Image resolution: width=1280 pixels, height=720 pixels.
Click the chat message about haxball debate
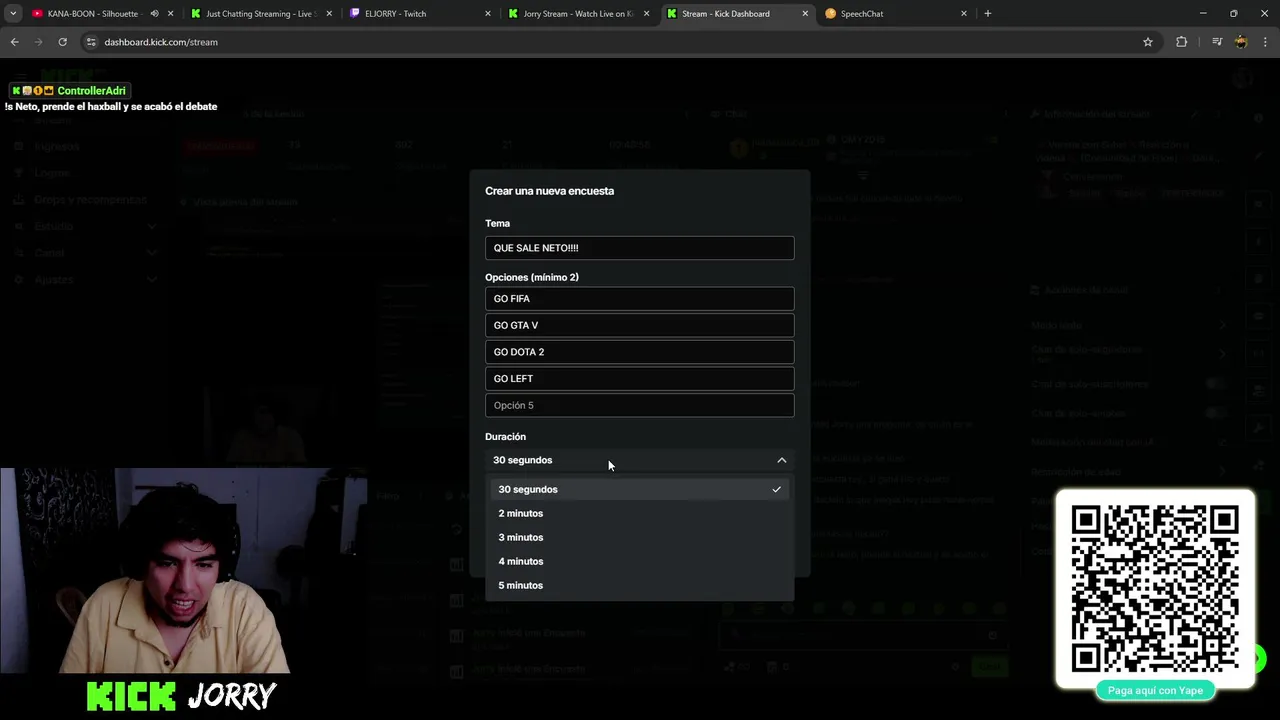click(111, 106)
